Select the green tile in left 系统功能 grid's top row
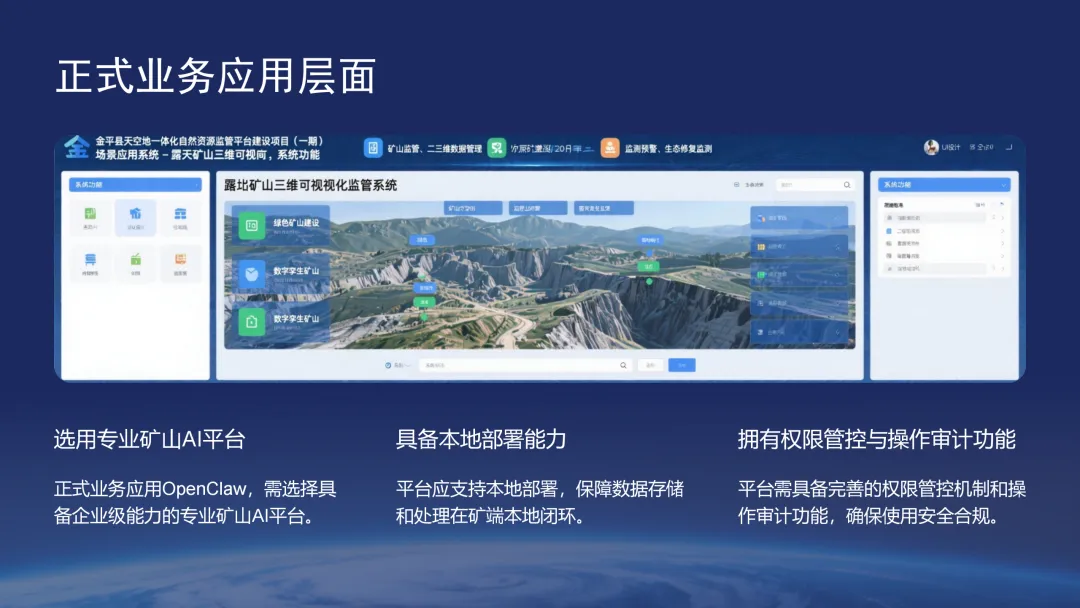 tap(90, 218)
